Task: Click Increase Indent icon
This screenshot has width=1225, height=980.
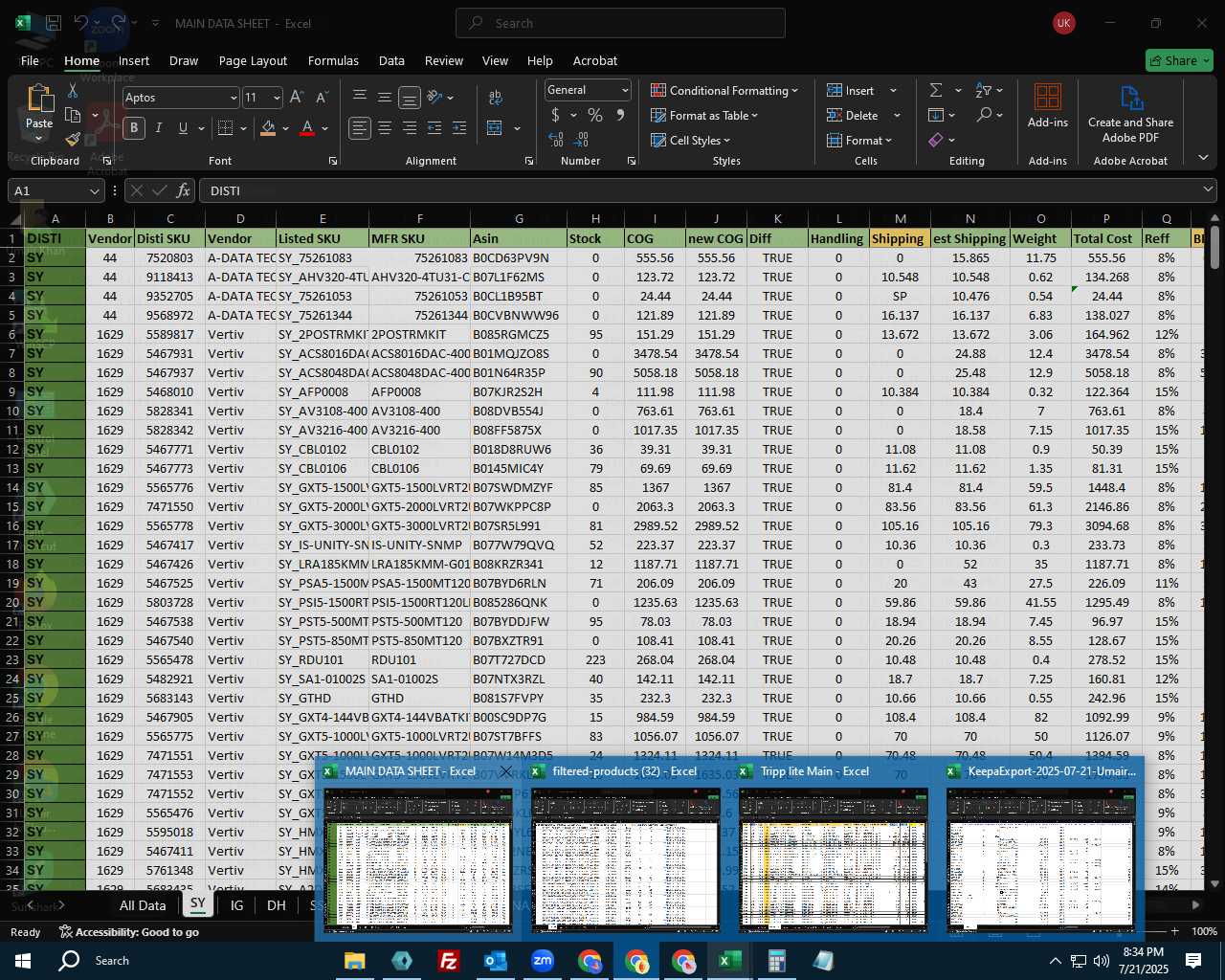Action: (459, 127)
